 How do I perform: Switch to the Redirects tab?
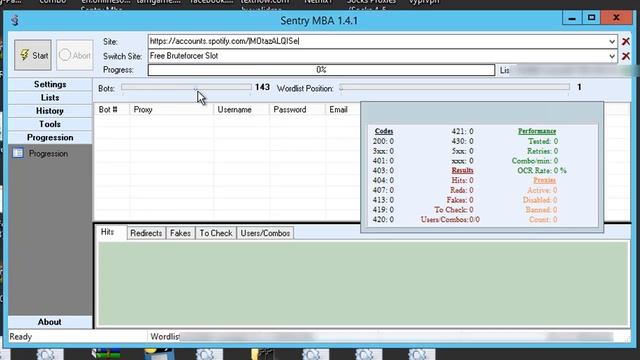[x=146, y=233]
